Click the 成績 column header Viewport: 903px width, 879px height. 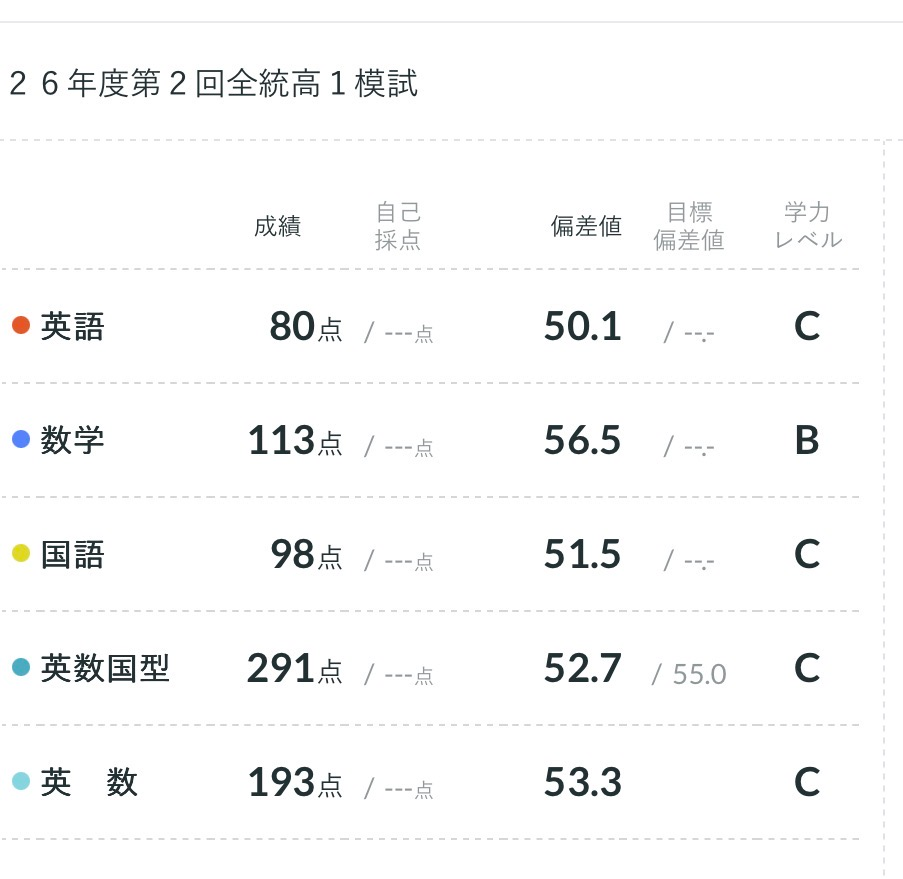pyautogui.click(x=278, y=226)
